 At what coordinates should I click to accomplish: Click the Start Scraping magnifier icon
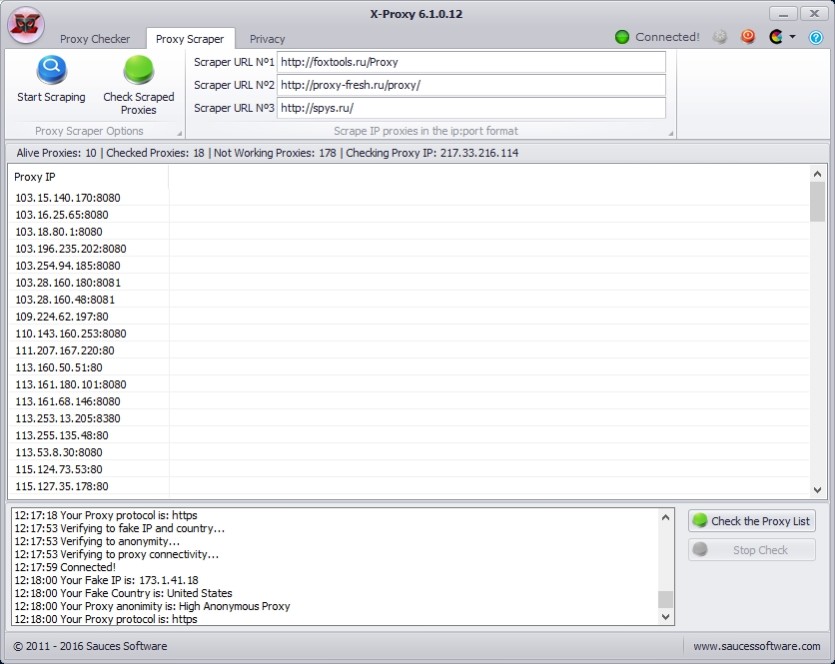pos(52,70)
